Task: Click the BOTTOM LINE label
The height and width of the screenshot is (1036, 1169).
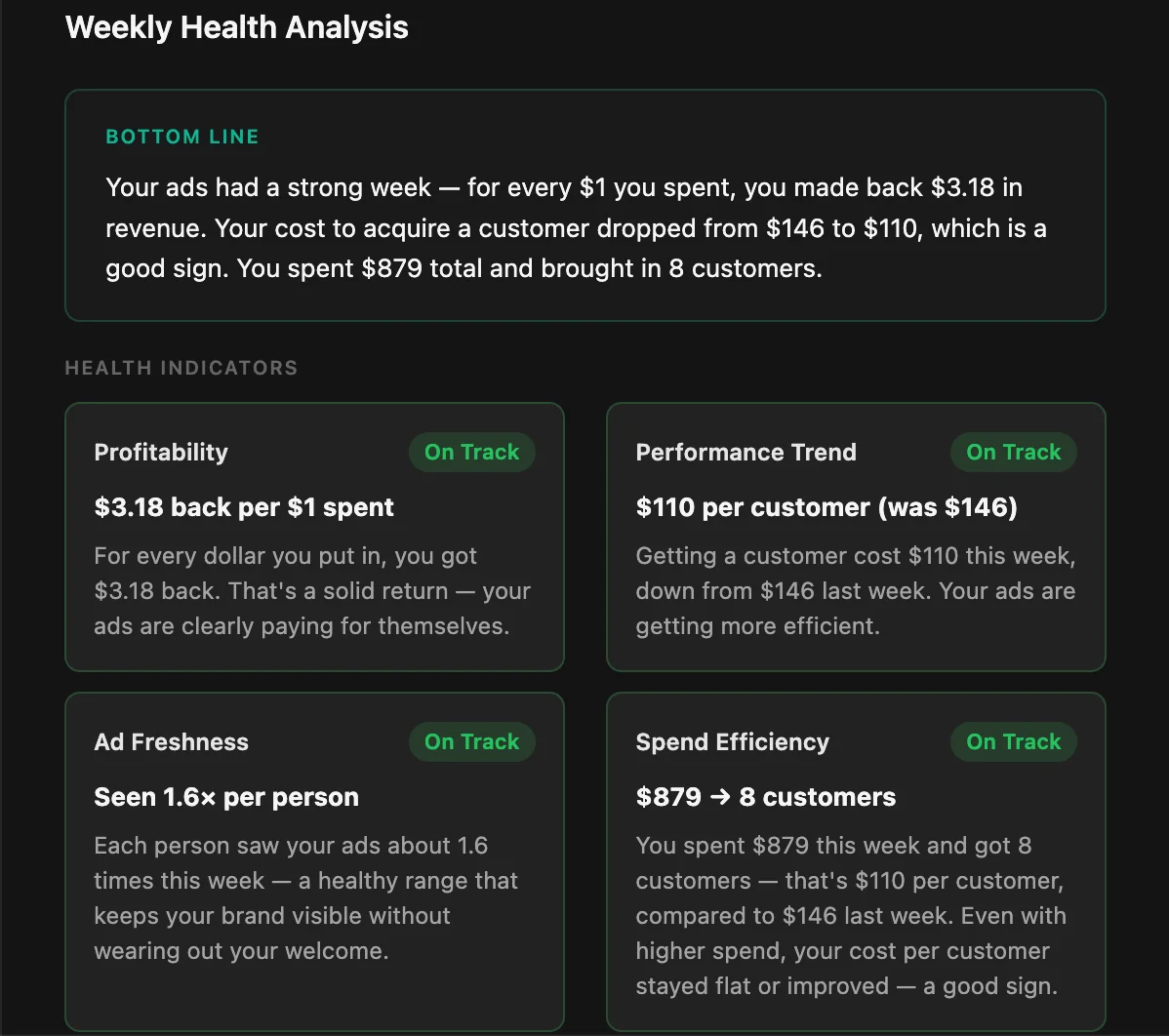Action: pyautogui.click(x=181, y=137)
